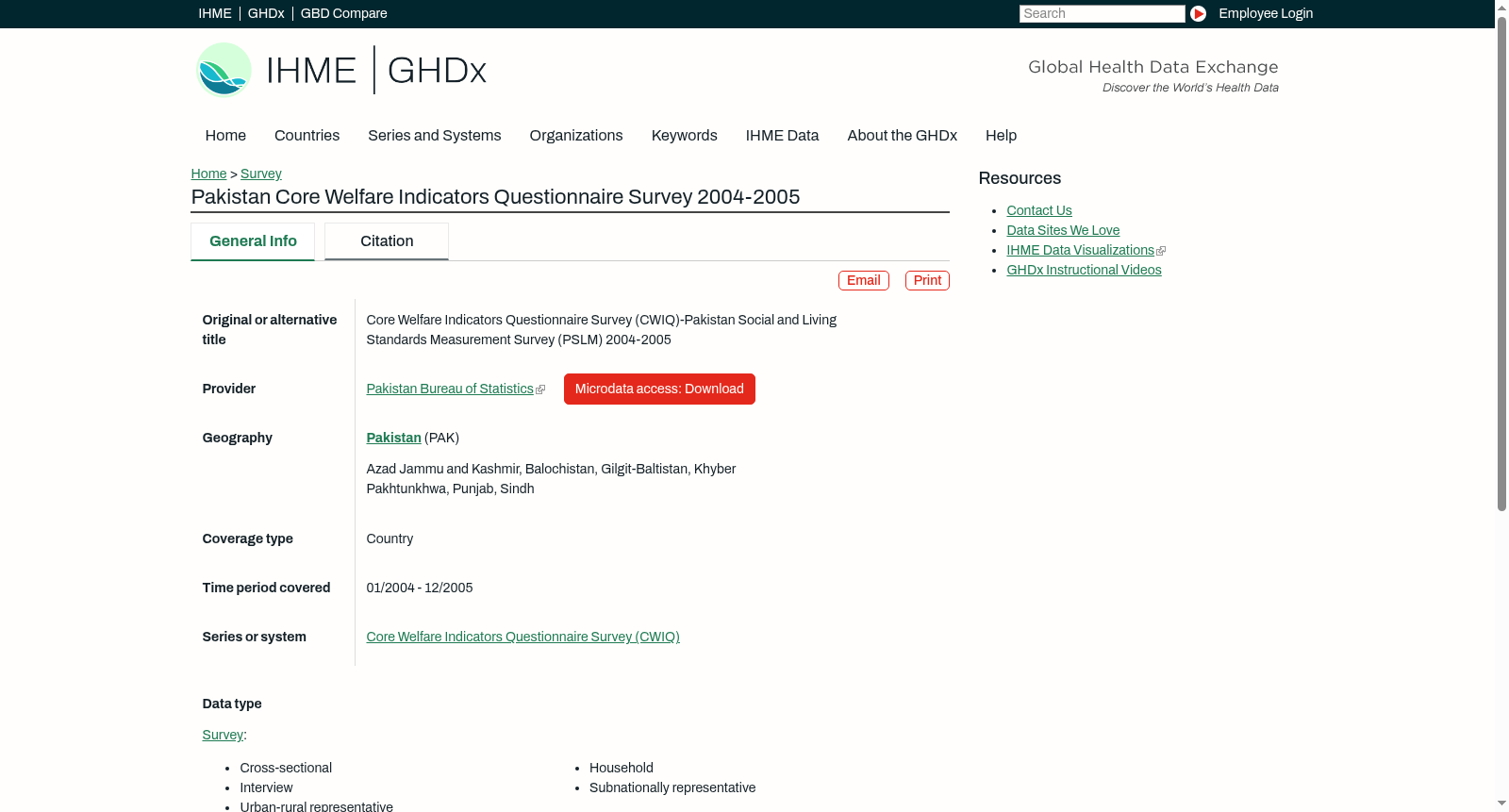Select the General Info tab

pyautogui.click(x=253, y=241)
